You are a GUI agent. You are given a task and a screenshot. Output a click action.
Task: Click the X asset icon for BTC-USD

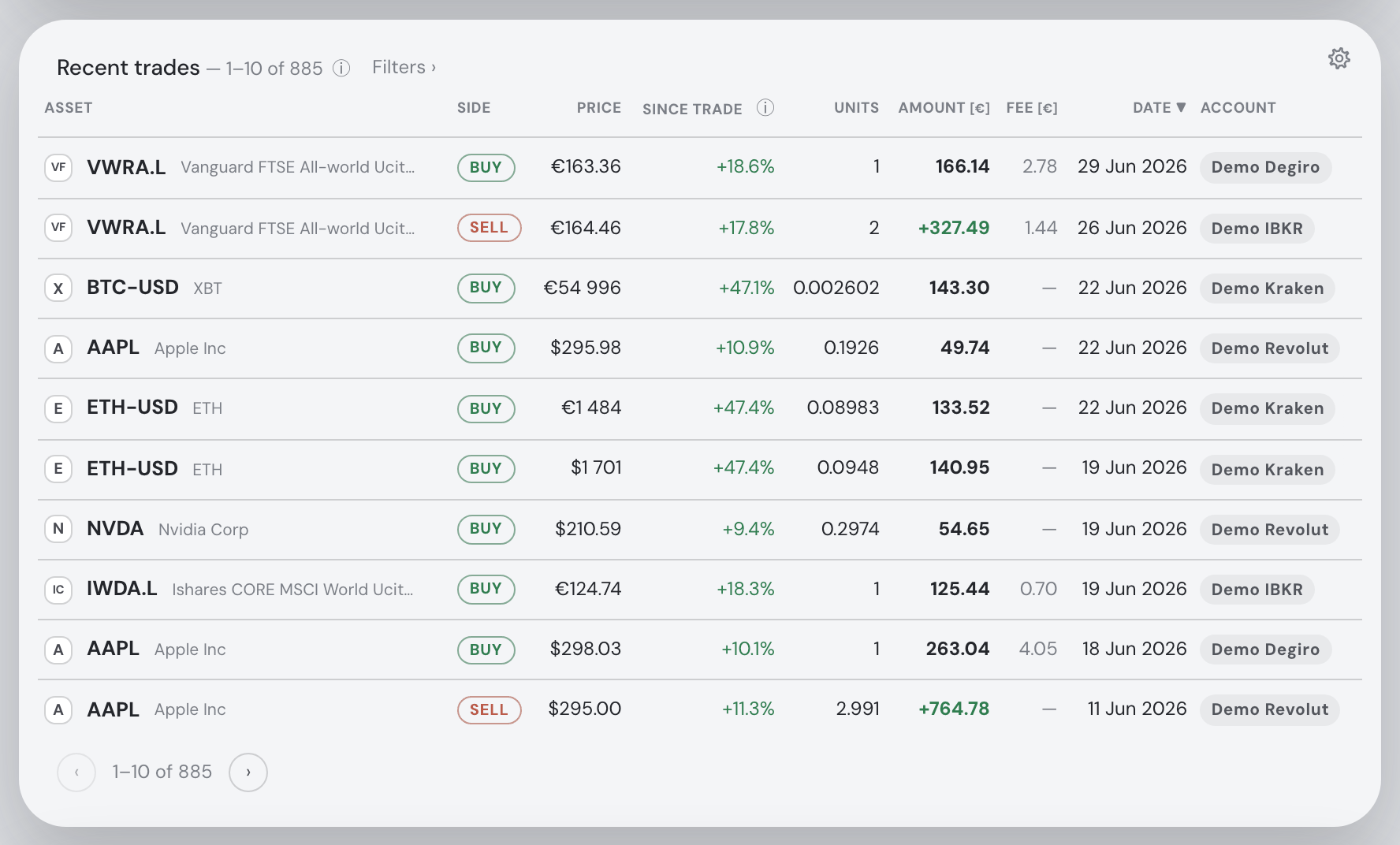pos(58,288)
